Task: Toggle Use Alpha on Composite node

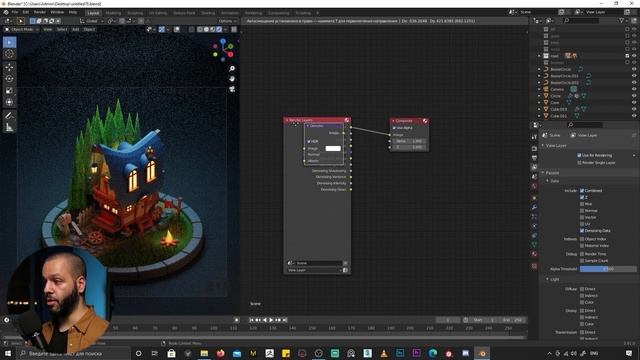Action: coord(395,128)
